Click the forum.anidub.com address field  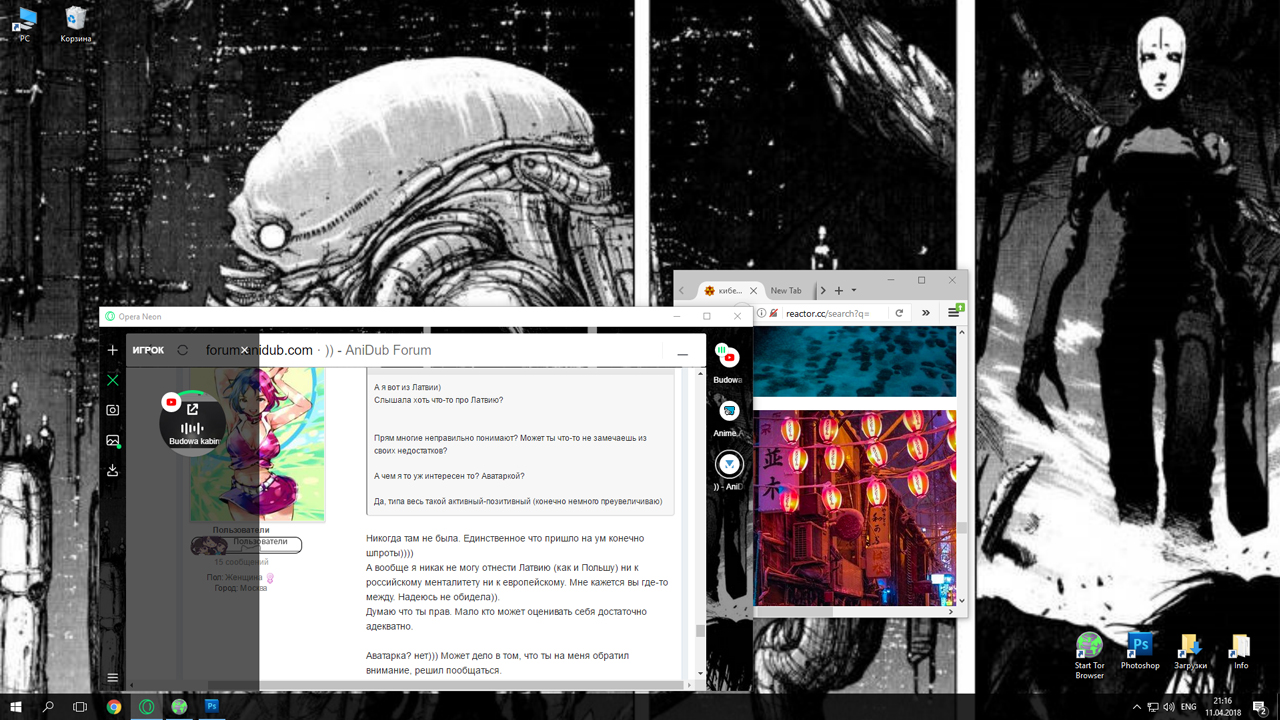click(x=318, y=350)
